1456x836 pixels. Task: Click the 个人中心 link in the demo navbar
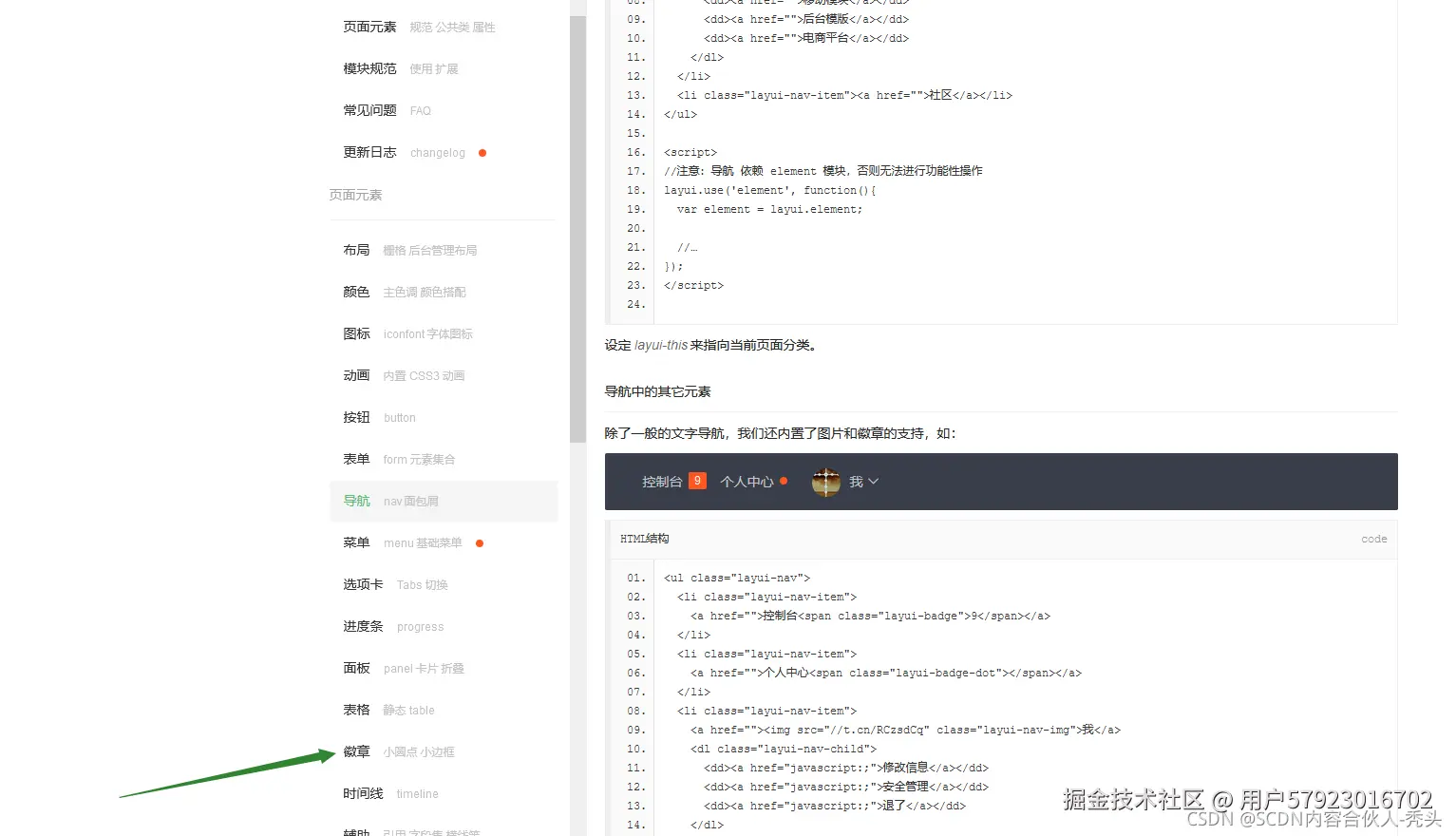(749, 482)
